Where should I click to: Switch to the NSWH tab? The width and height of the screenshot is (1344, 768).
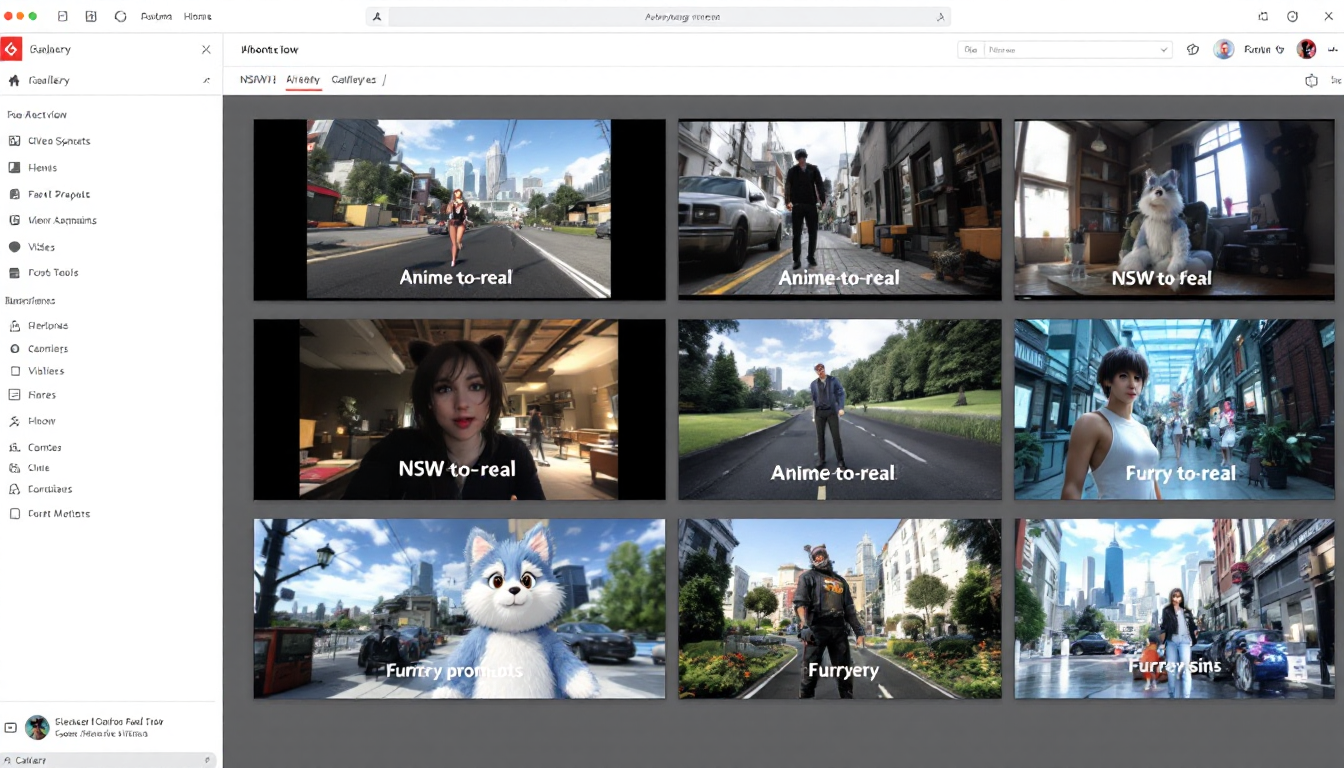(x=257, y=79)
